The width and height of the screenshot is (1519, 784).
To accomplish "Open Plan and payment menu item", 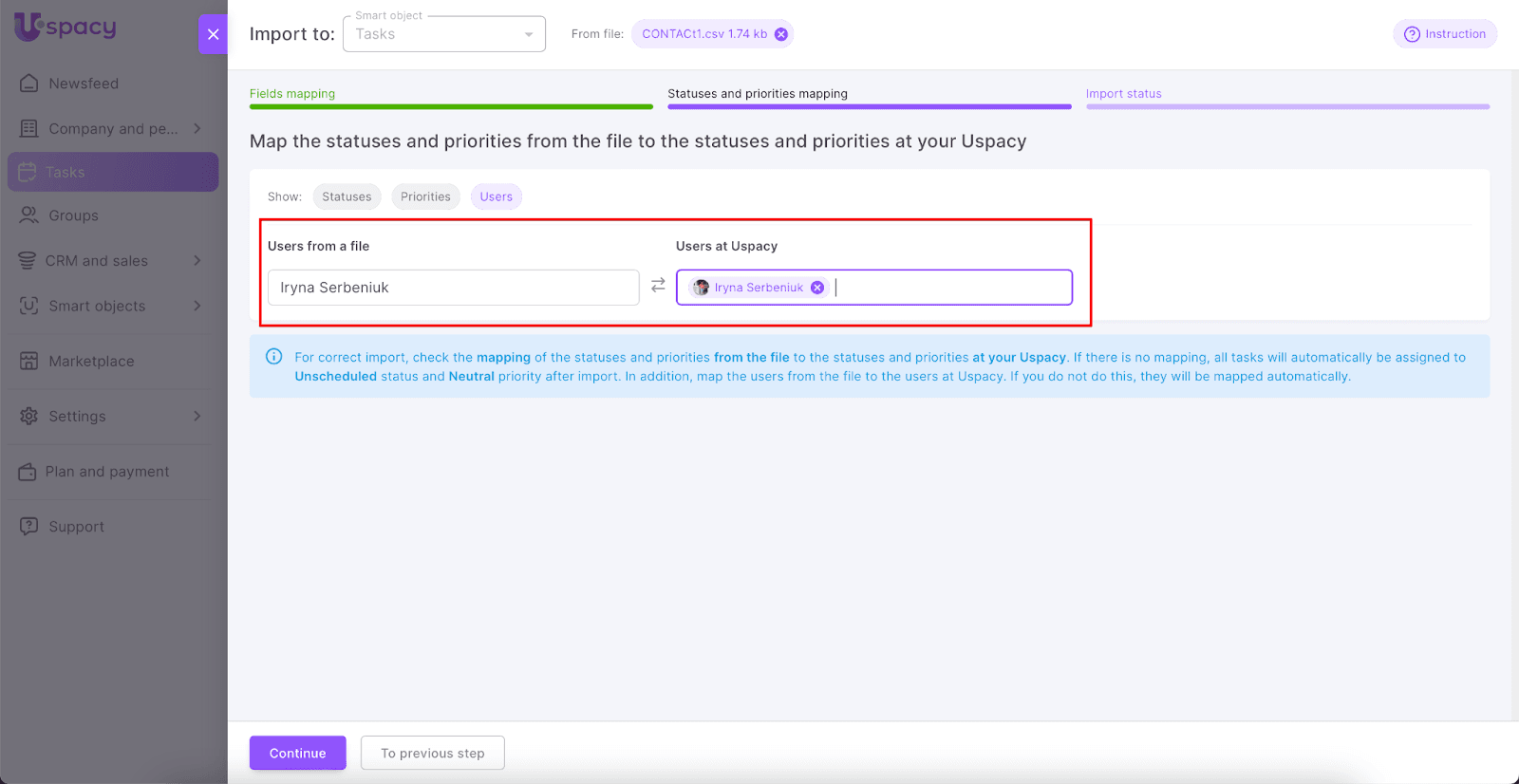I will click(x=107, y=472).
